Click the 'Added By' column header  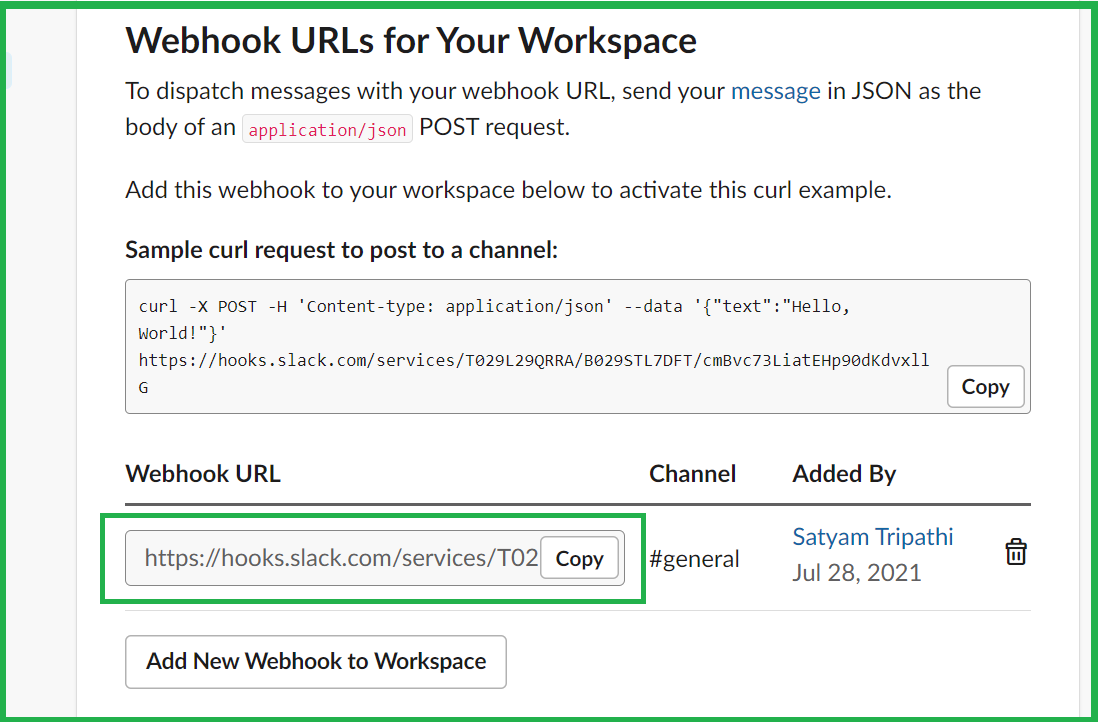[x=844, y=474]
